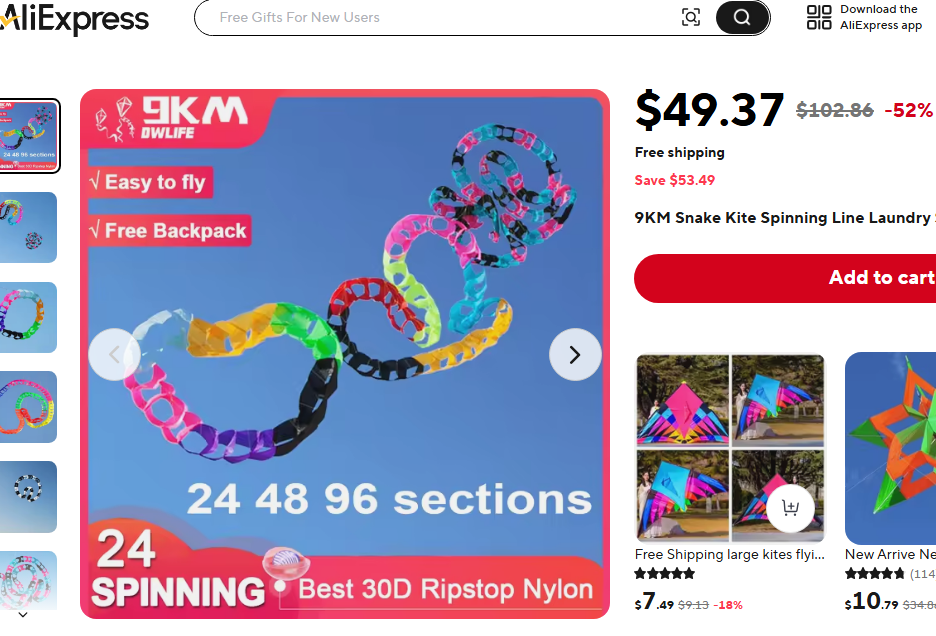
Task: Click the magnifier search button
Action: click(x=742, y=17)
